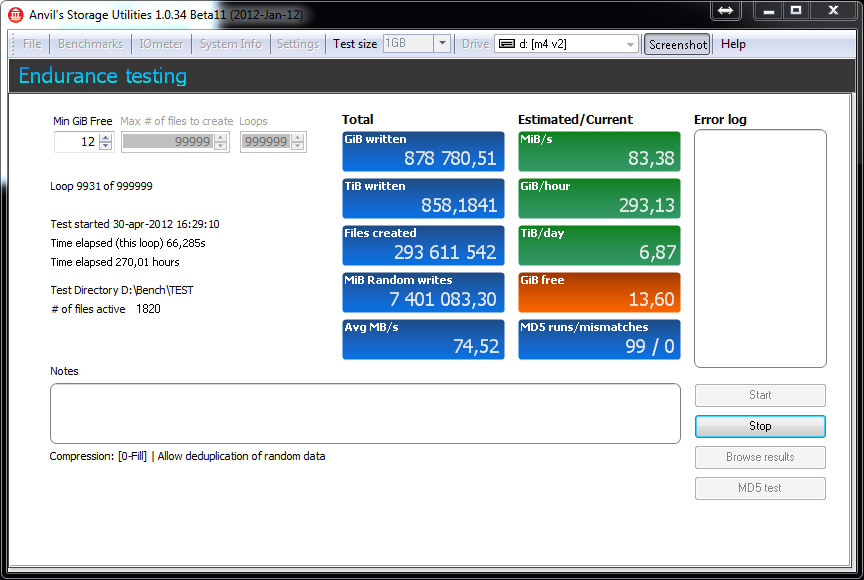Click the Total column heading
Viewport: 864px width, 580px height.
coord(358,120)
